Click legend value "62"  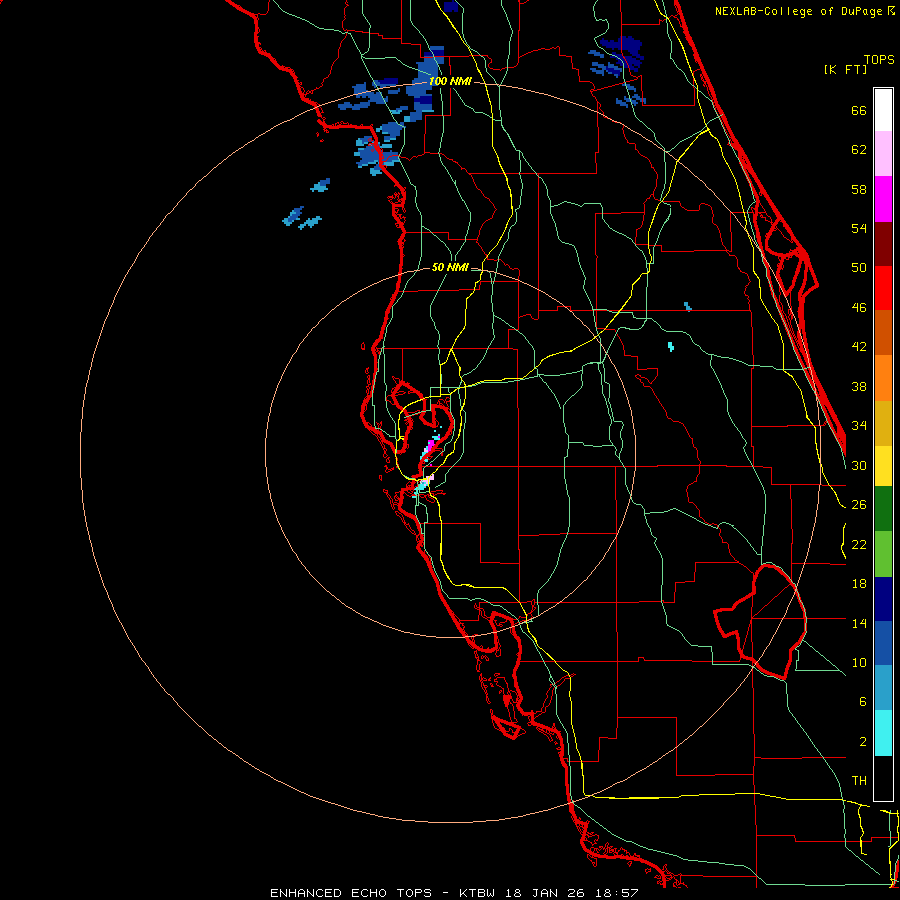tap(859, 150)
